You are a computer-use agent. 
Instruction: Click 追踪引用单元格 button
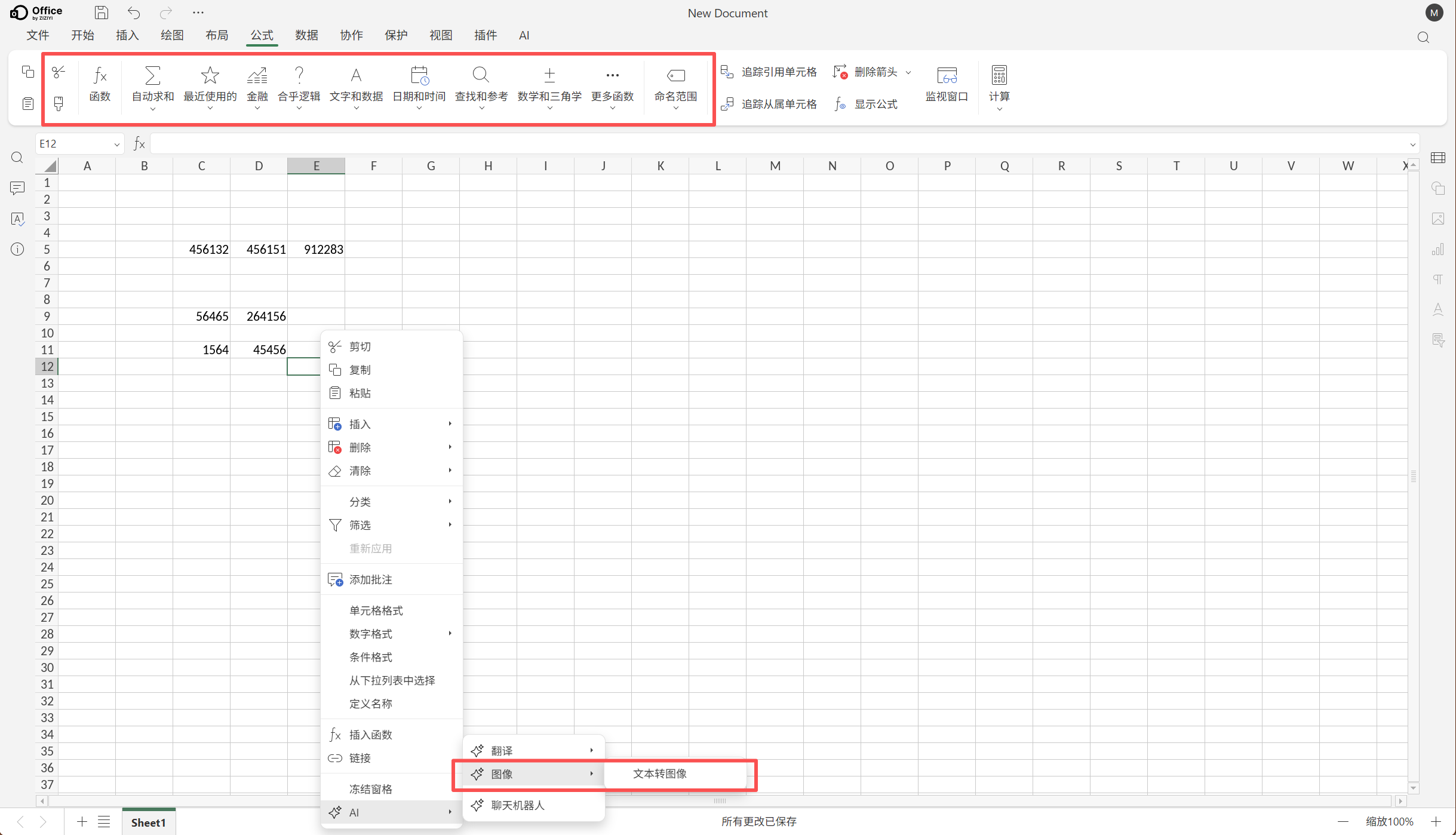click(769, 72)
